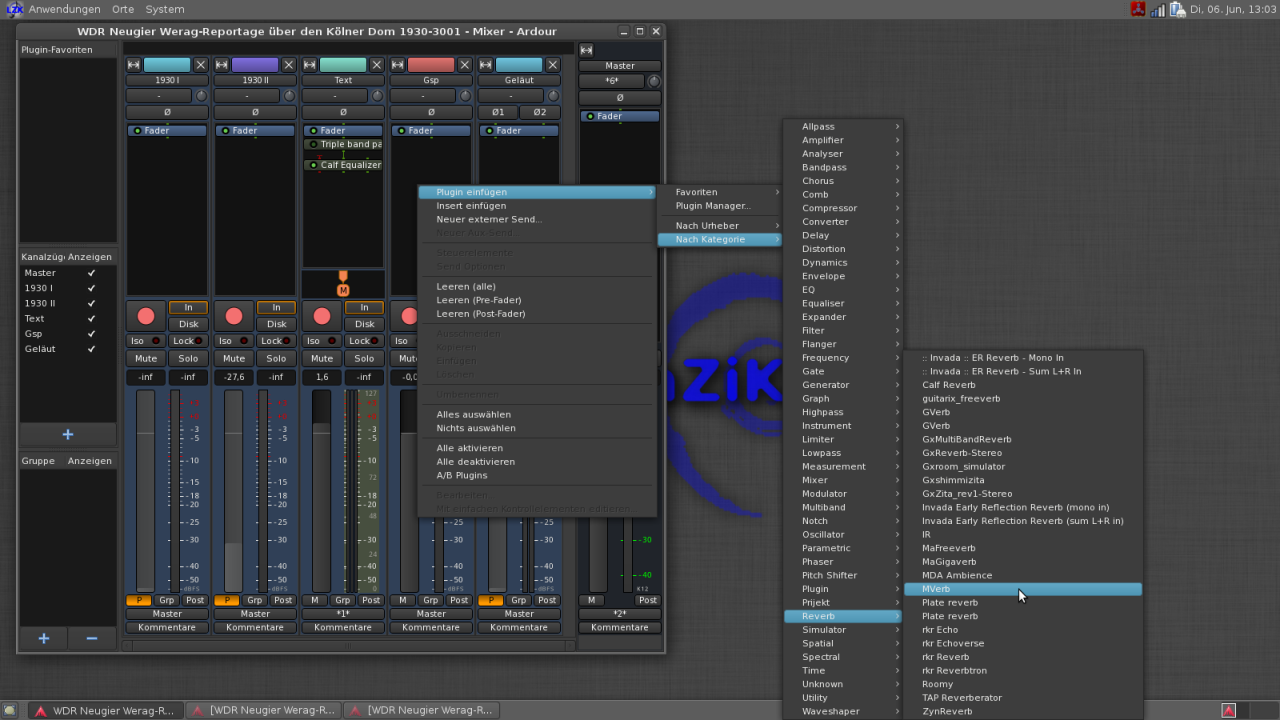Toggle Iso on 1930 I strip
This screenshot has width=1280, height=720.
click(146, 341)
